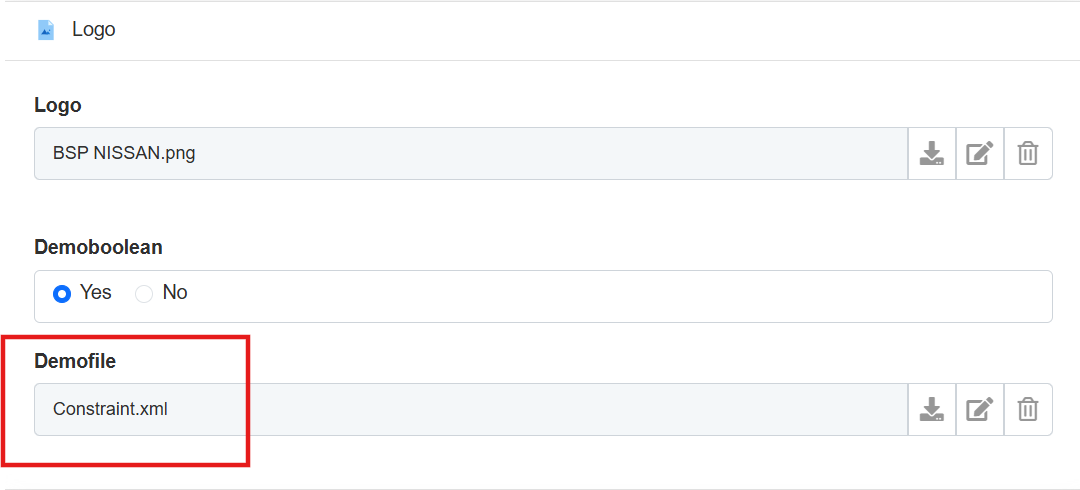Download the BSP NISSAN.png logo file
This screenshot has height=490, width=1080.
932,154
